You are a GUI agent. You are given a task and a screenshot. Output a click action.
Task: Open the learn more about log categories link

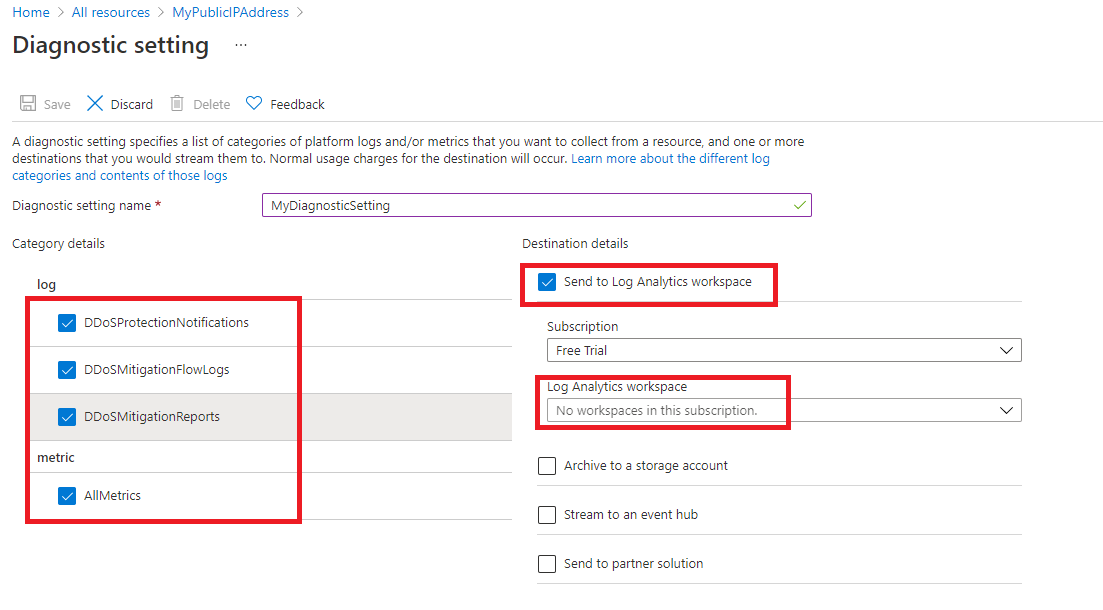(670, 157)
